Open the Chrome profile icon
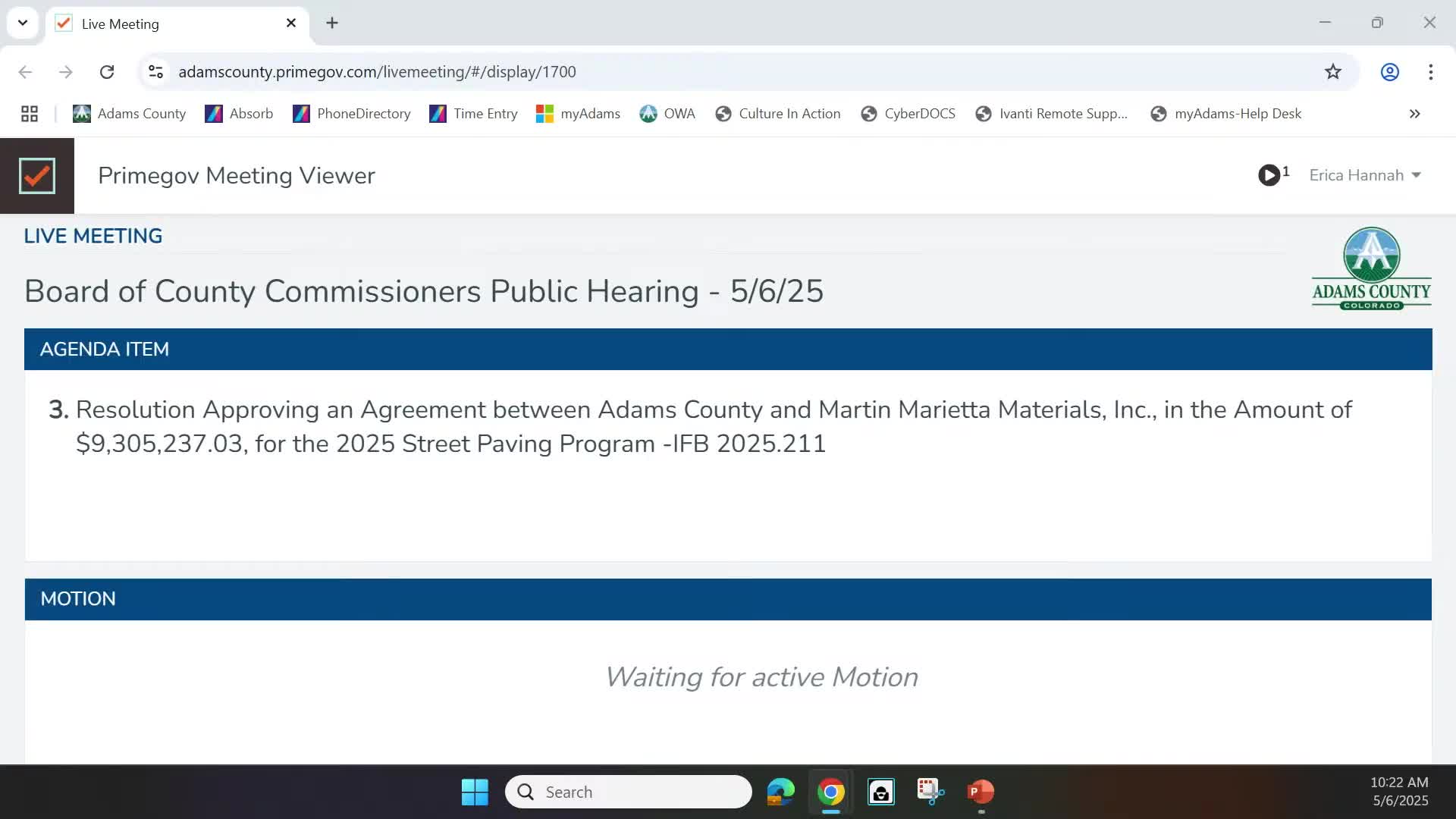Screen dimensions: 1456x819 tap(1389, 72)
